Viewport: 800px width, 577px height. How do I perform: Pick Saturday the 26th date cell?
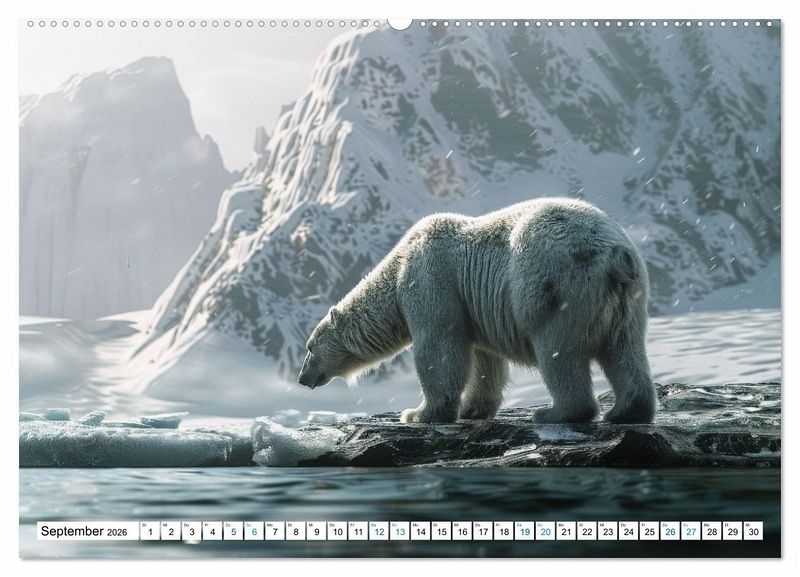click(669, 531)
